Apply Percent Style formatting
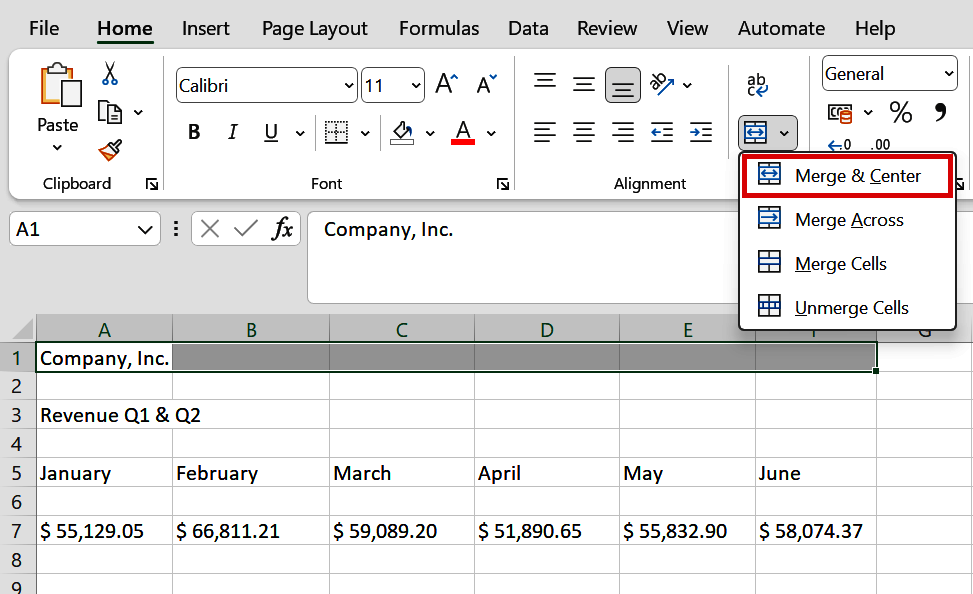 pos(900,113)
